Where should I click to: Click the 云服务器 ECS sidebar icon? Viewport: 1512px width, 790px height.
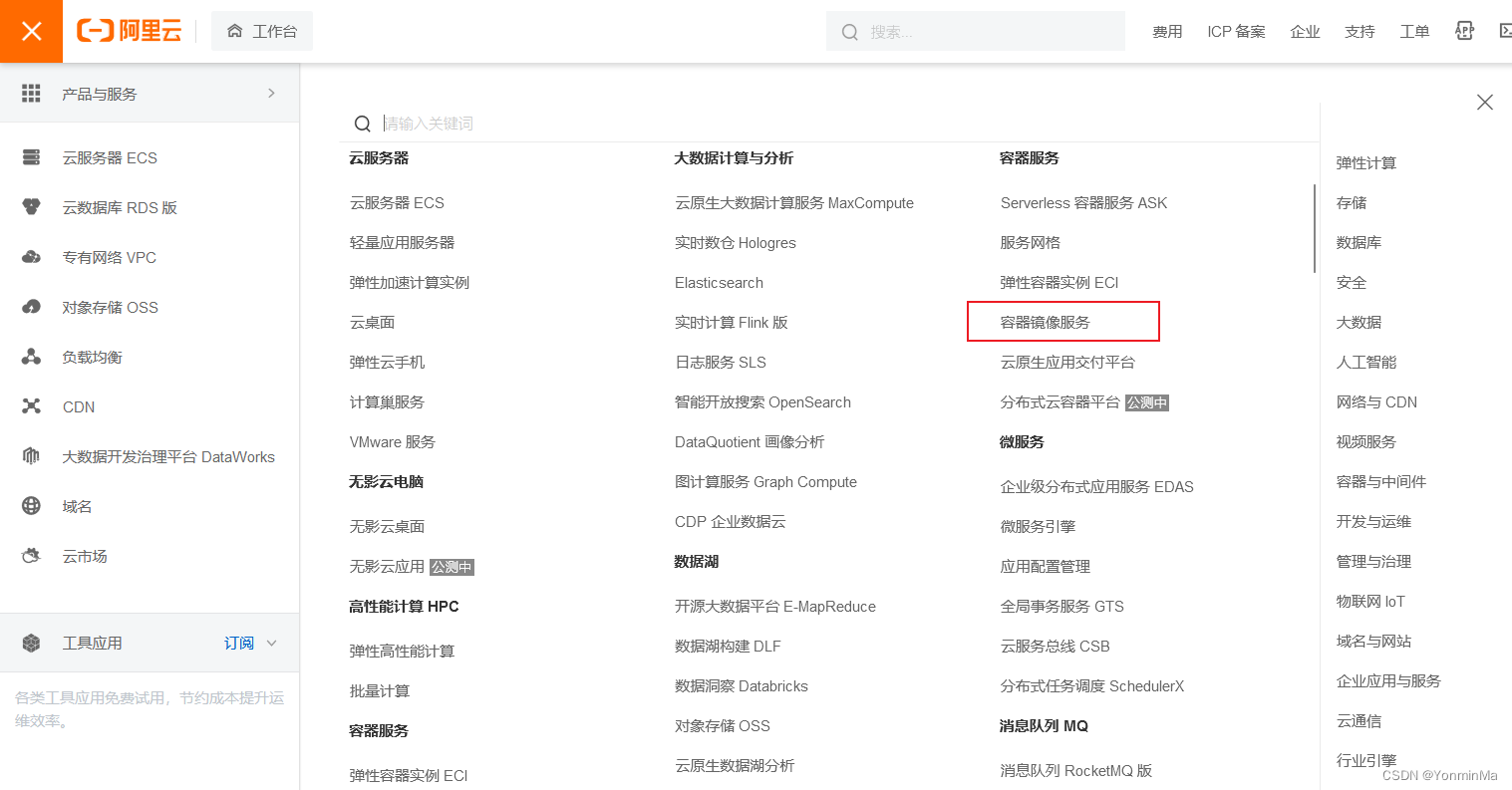click(x=31, y=157)
